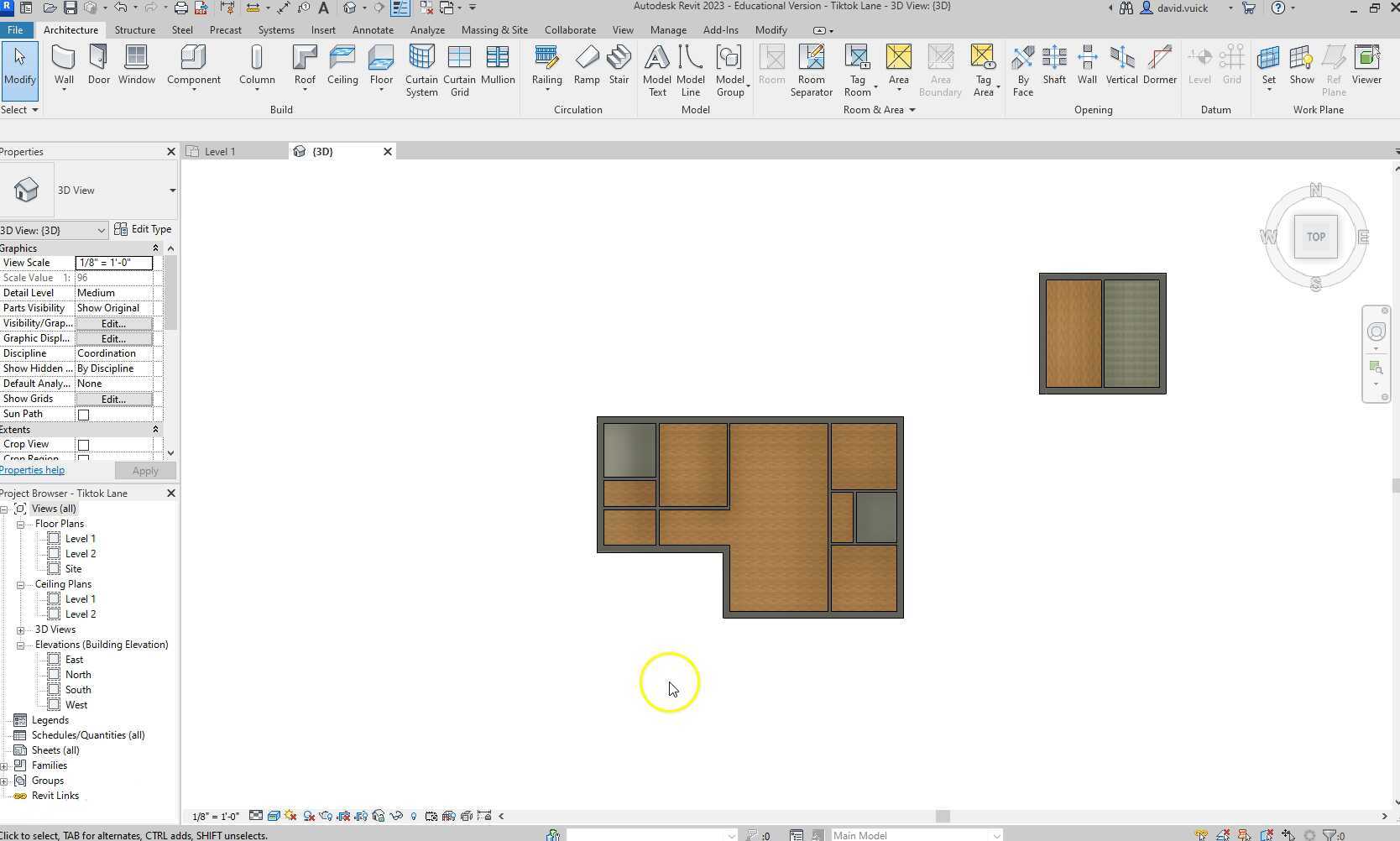
Task: Toggle Crop Region visibility checkbox
Action: click(x=83, y=458)
